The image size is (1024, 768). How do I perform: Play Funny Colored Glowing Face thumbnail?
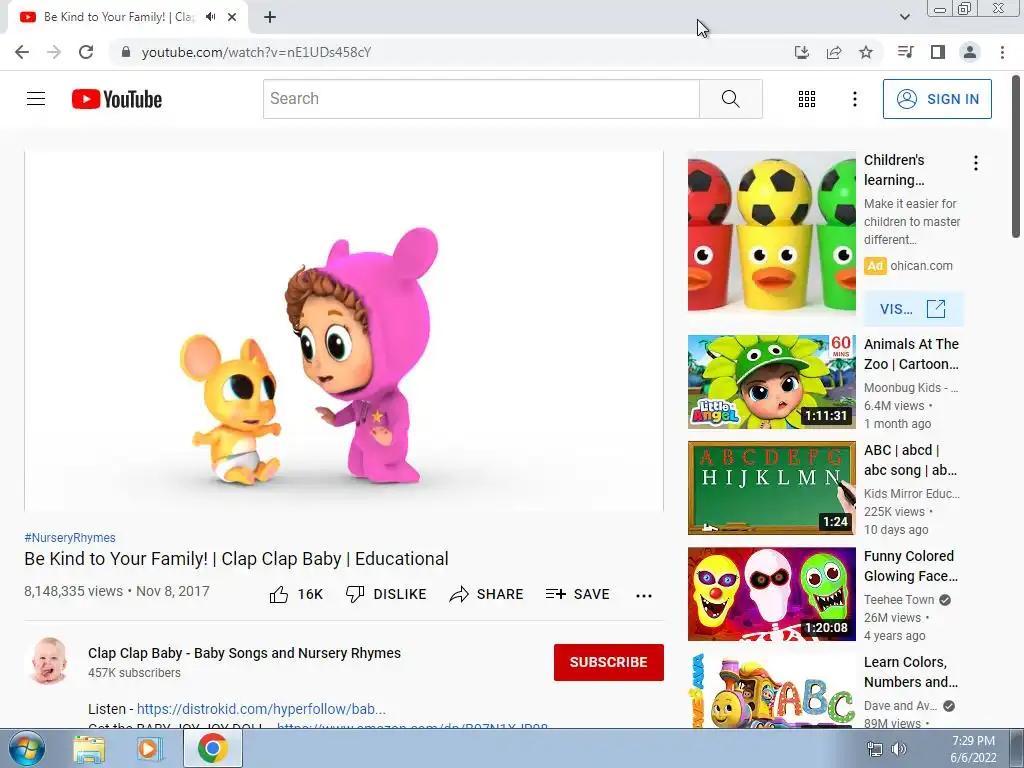point(771,594)
